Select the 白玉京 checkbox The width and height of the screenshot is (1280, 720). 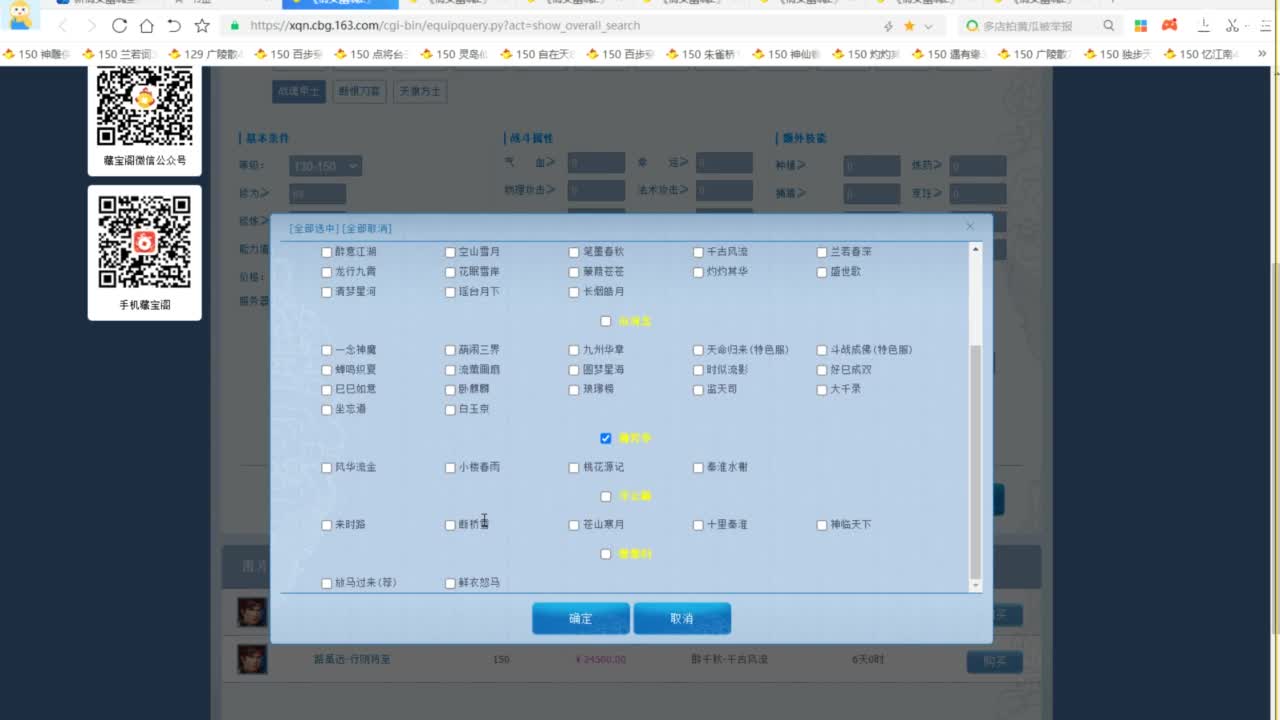(x=451, y=409)
